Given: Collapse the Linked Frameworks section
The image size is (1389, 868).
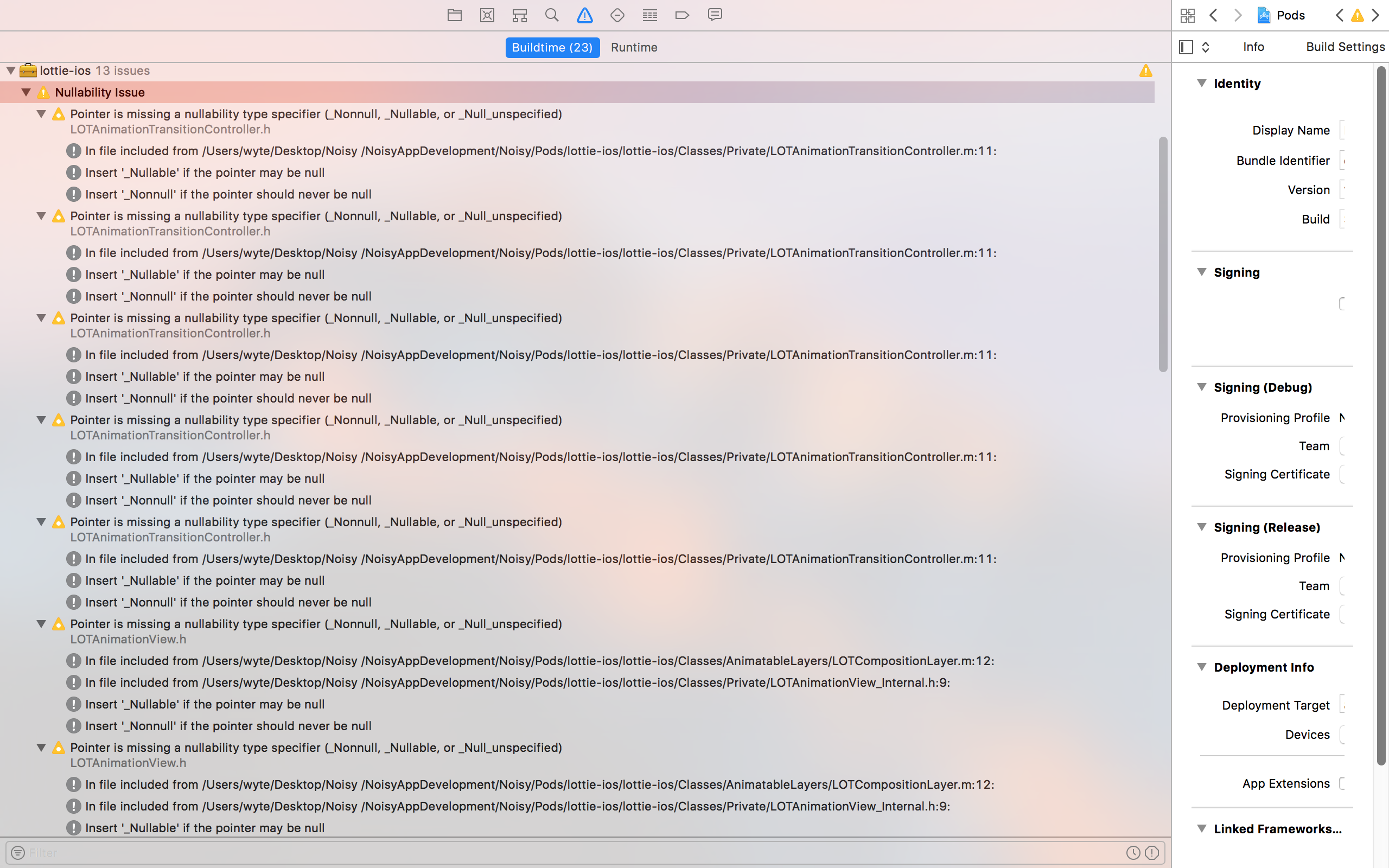Looking at the screenshot, I should (x=1201, y=828).
